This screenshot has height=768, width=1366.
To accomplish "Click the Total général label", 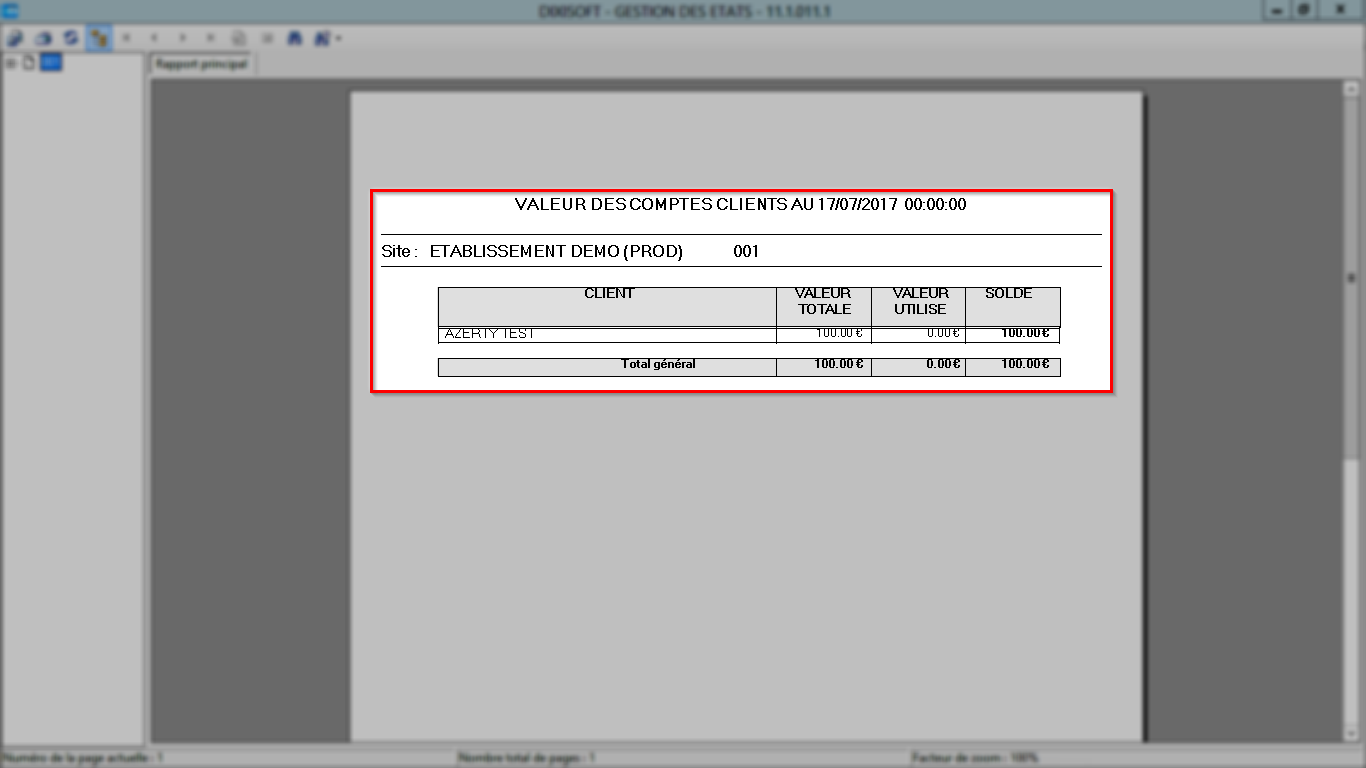I will pyautogui.click(x=658, y=365).
